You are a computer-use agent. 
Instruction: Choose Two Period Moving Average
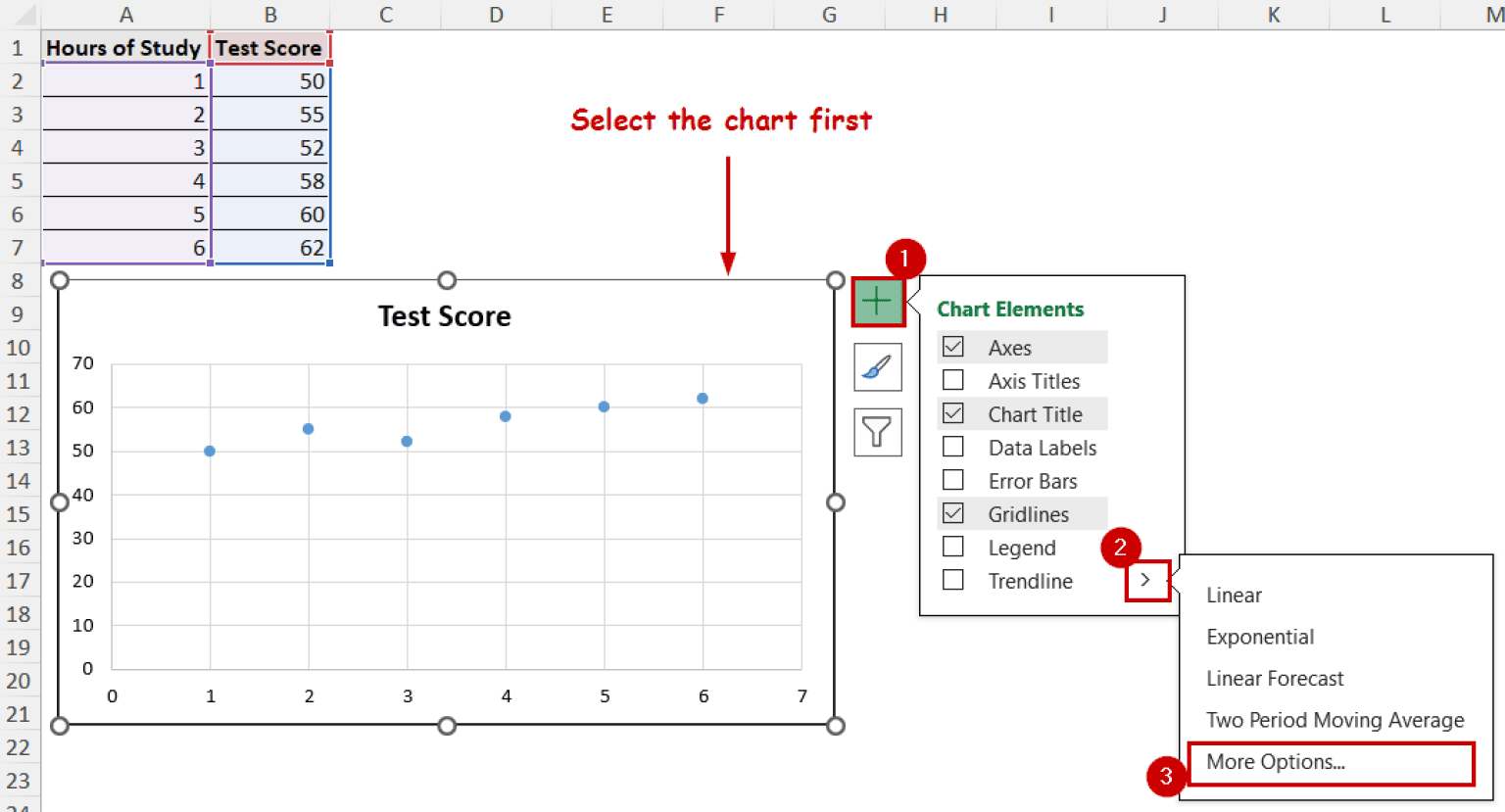(1335, 720)
